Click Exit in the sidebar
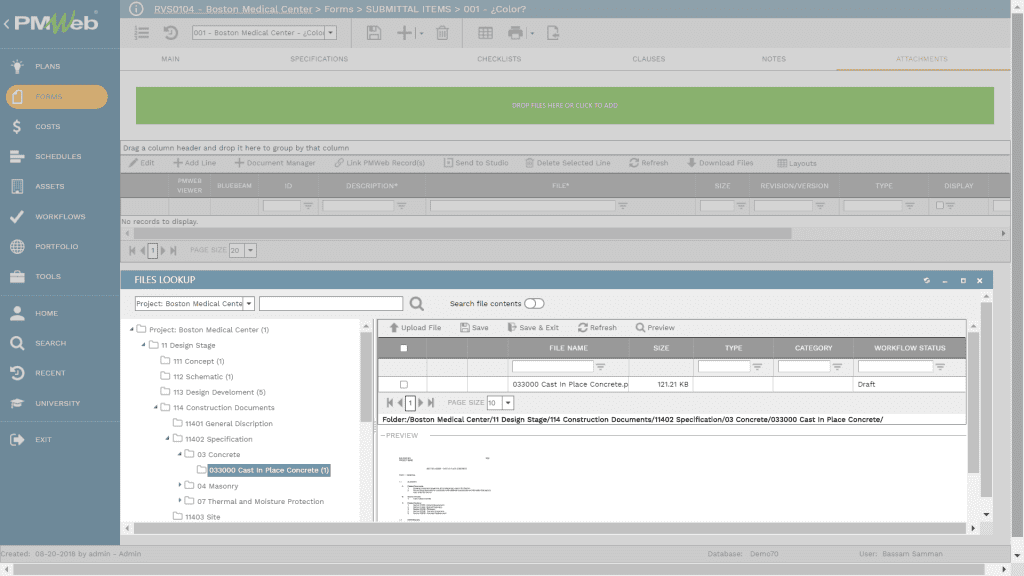Screen dimensions: 1024x576 click(43, 440)
